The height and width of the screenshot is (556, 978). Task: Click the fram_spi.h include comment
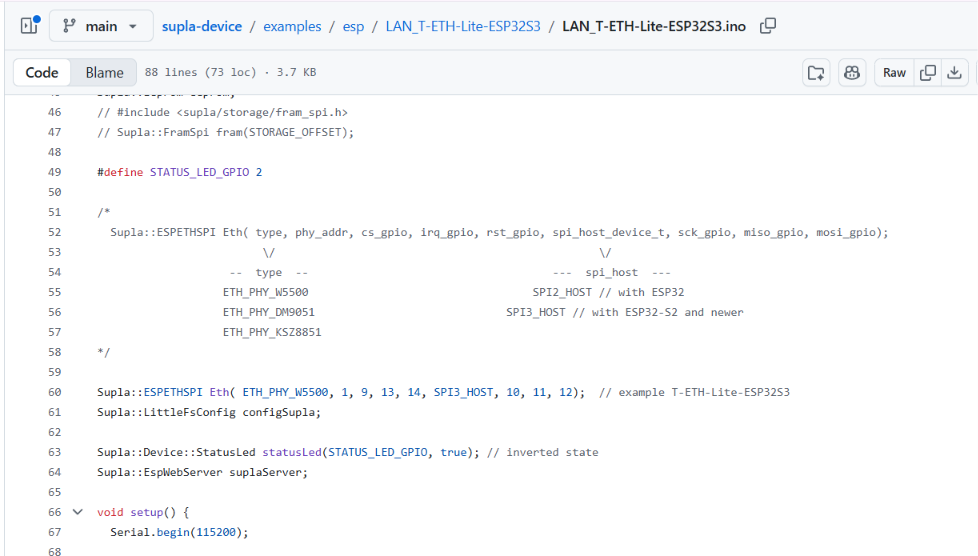[223, 112]
